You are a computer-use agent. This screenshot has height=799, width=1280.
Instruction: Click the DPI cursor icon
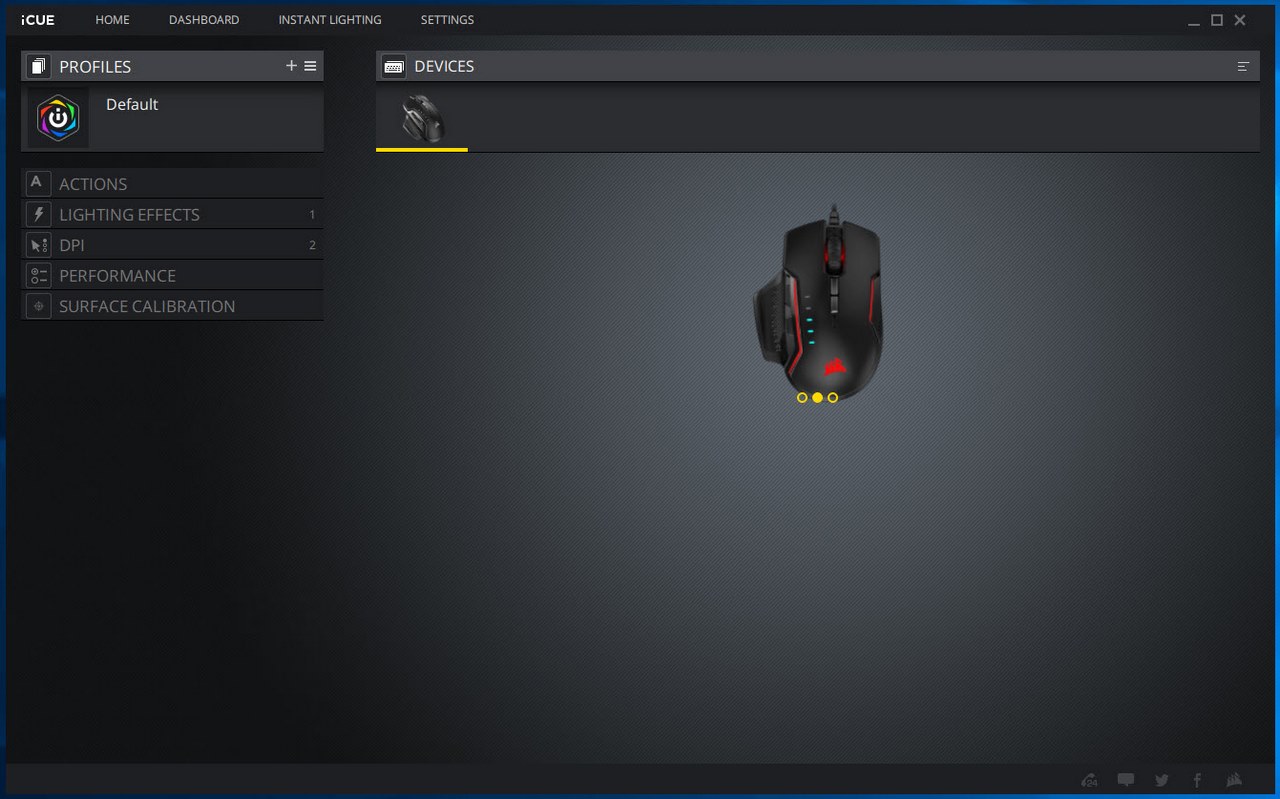pyautogui.click(x=38, y=245)
